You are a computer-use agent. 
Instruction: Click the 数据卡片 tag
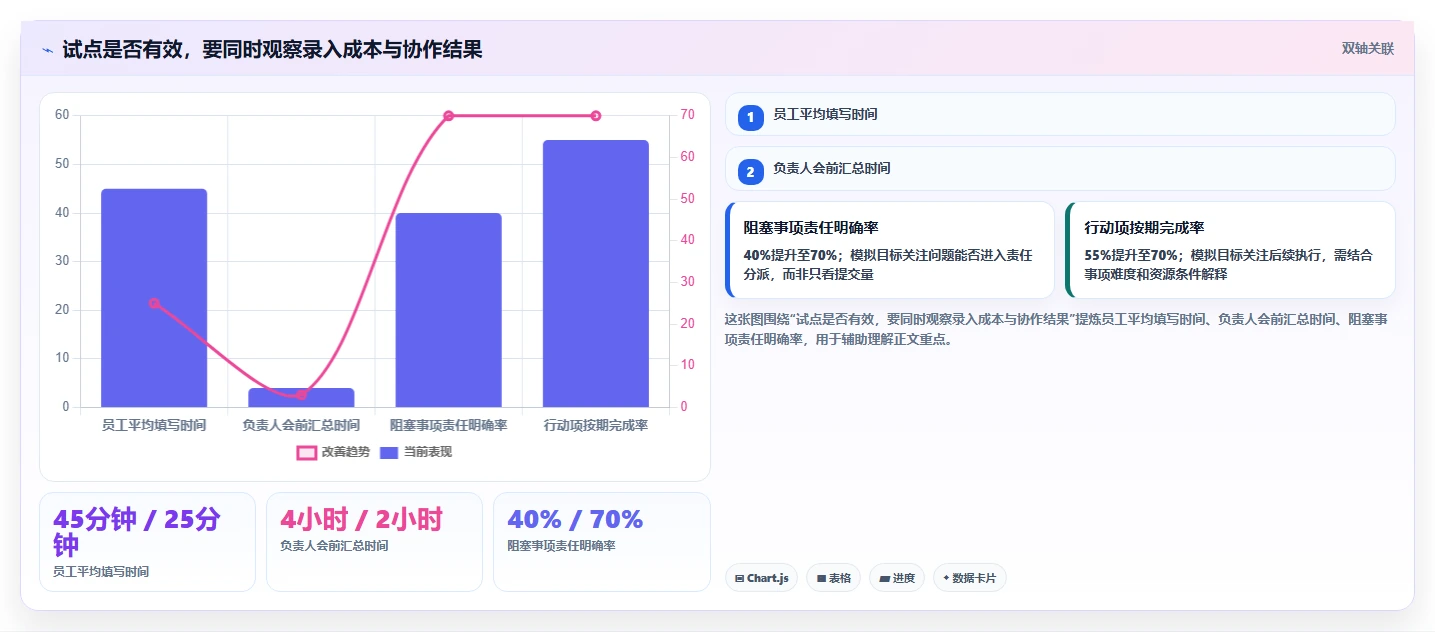970,578
